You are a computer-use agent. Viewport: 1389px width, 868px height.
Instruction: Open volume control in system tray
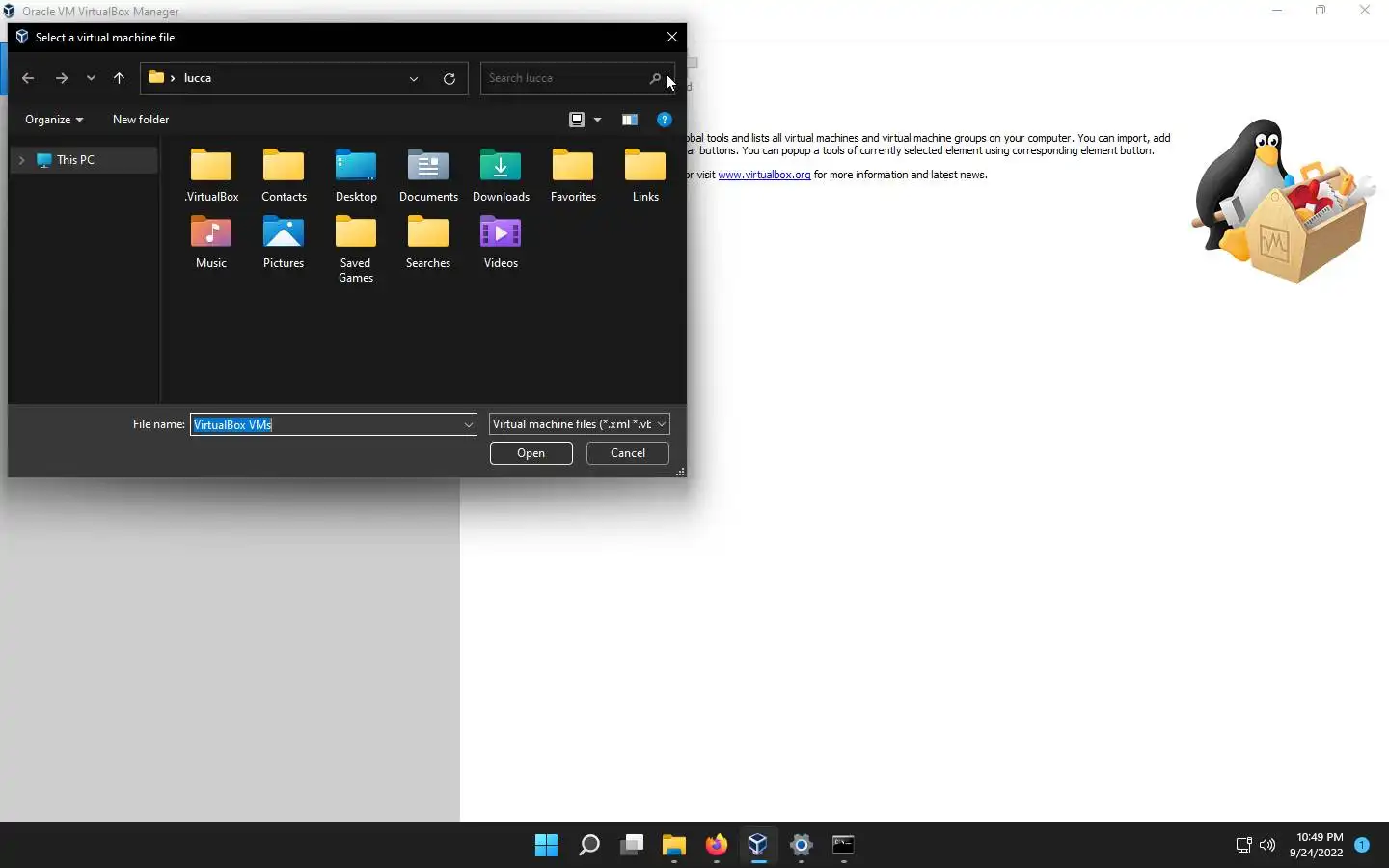click(1267, 845)
